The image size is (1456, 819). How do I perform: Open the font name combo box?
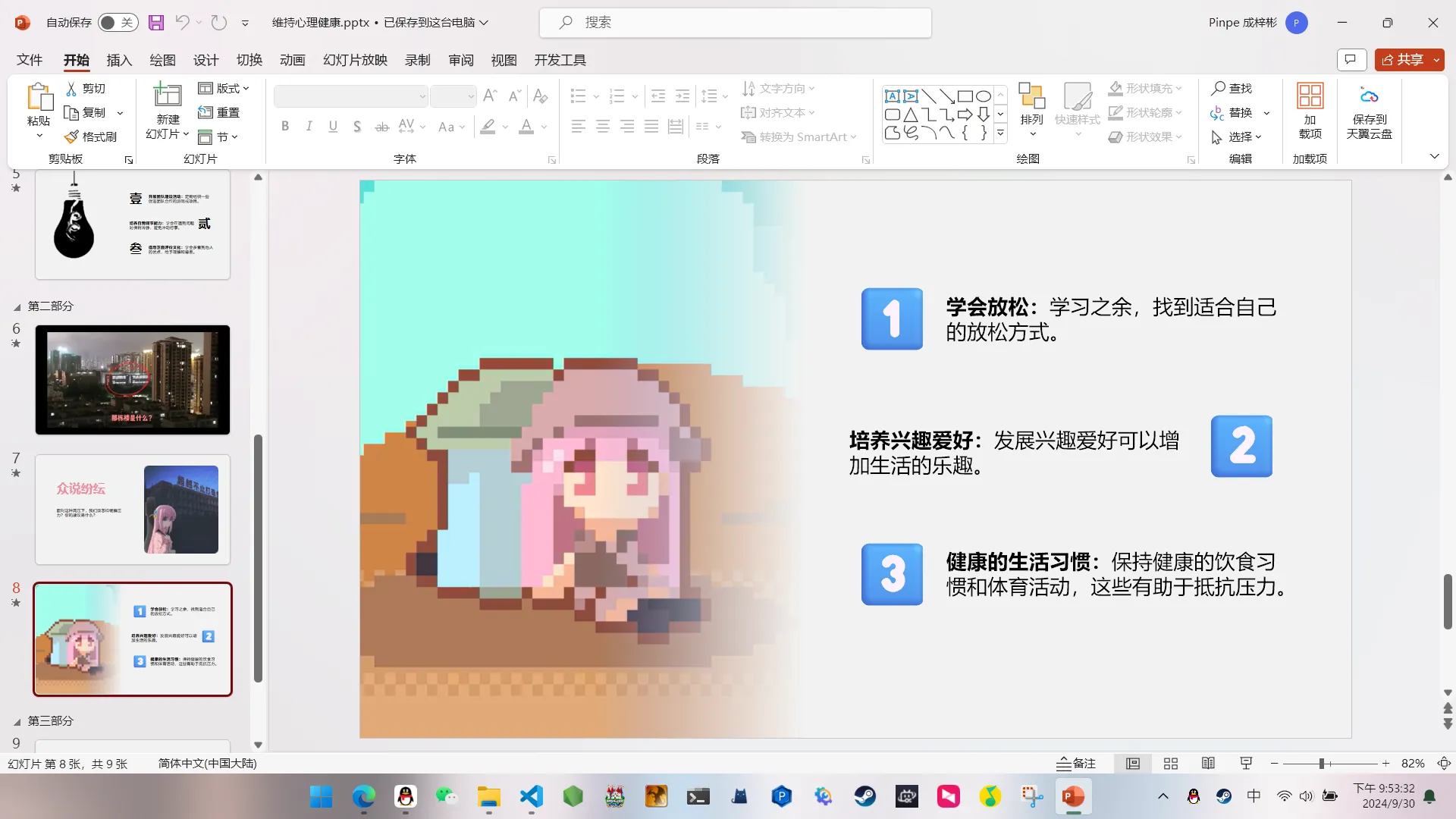coord(351,96)
